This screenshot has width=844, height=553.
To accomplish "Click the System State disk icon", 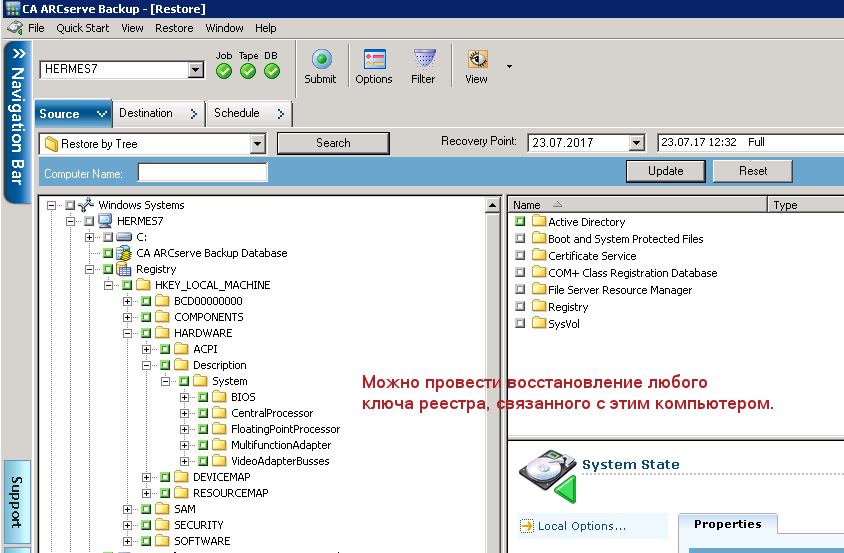I will tap(548, 477).
